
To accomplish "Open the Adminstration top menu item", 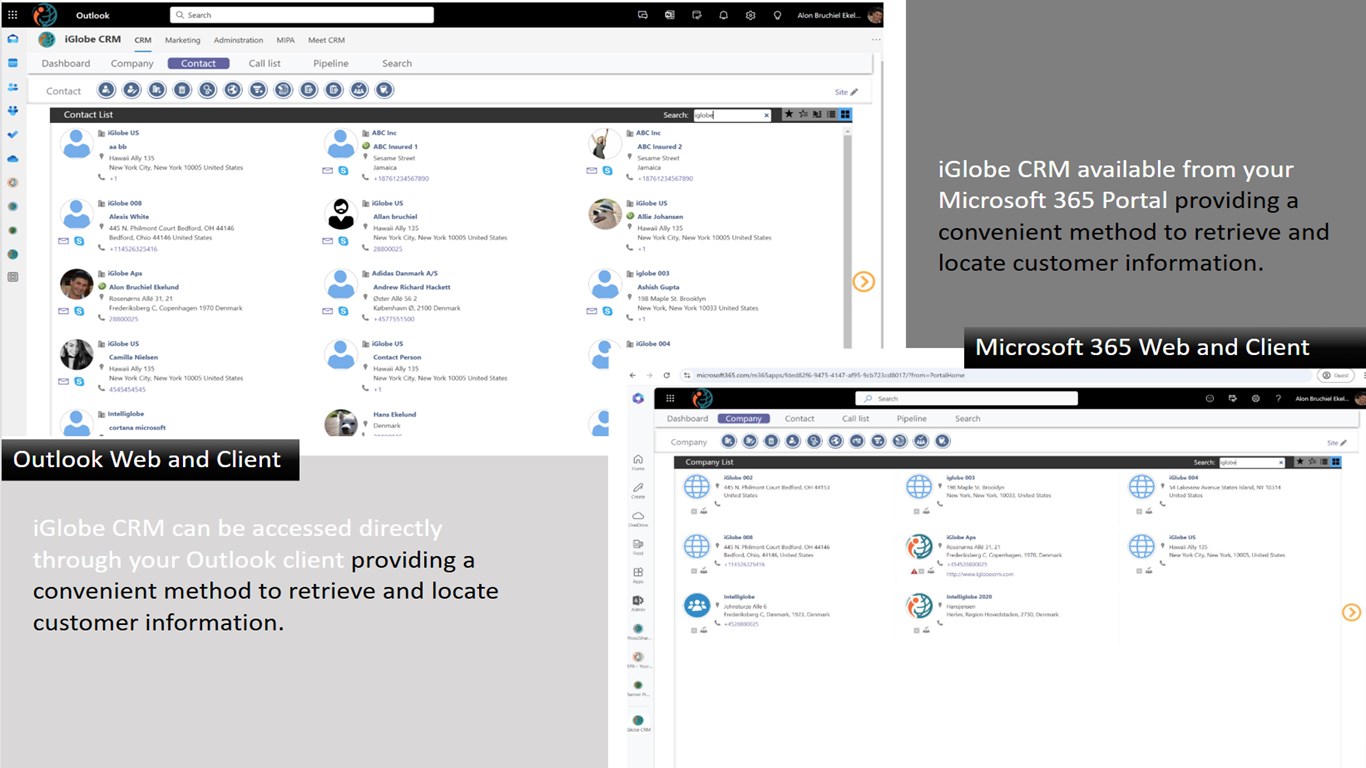I will pos(238,40).
